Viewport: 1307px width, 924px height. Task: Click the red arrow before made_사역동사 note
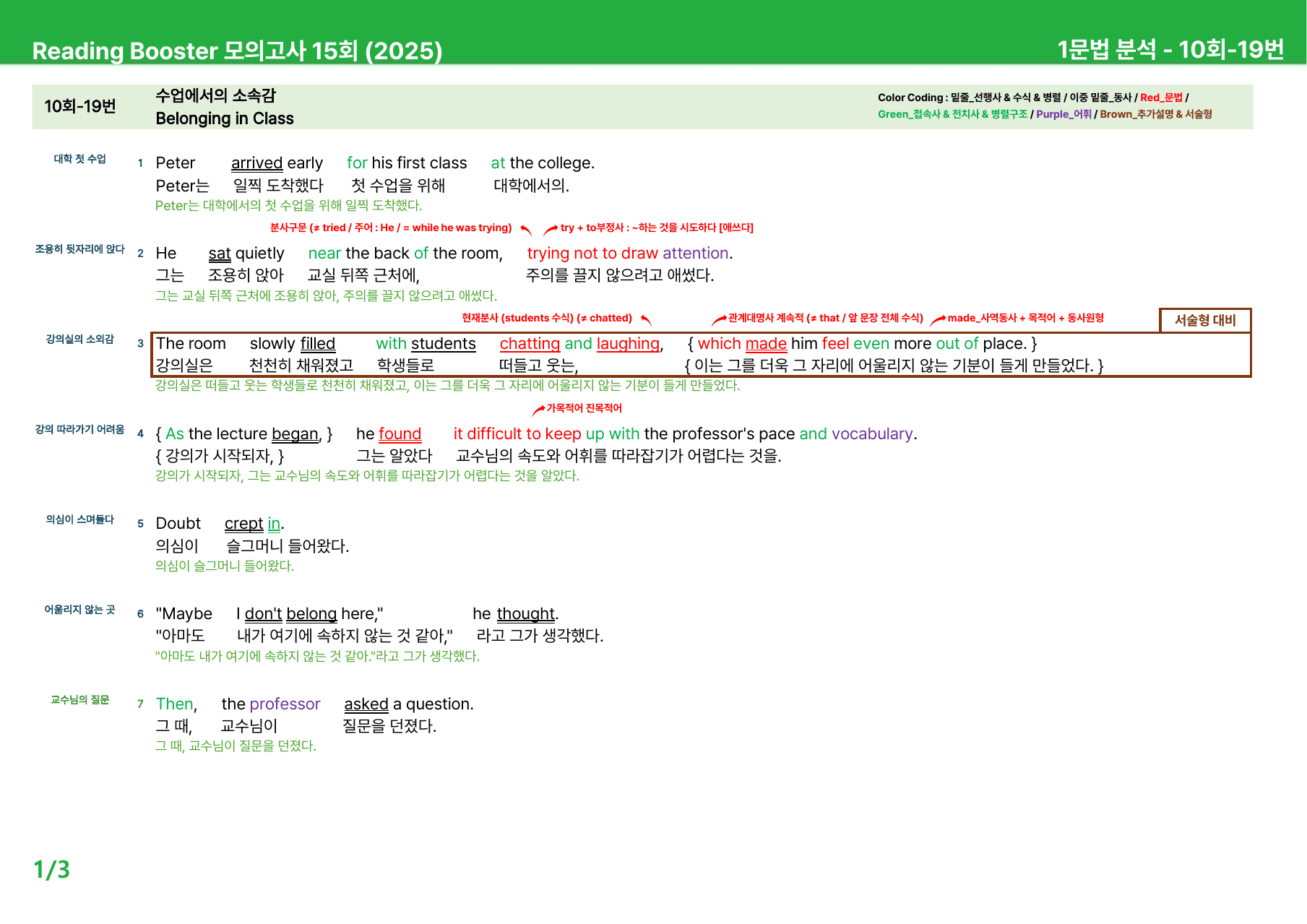pyautogui.click(x=938, y=320)
